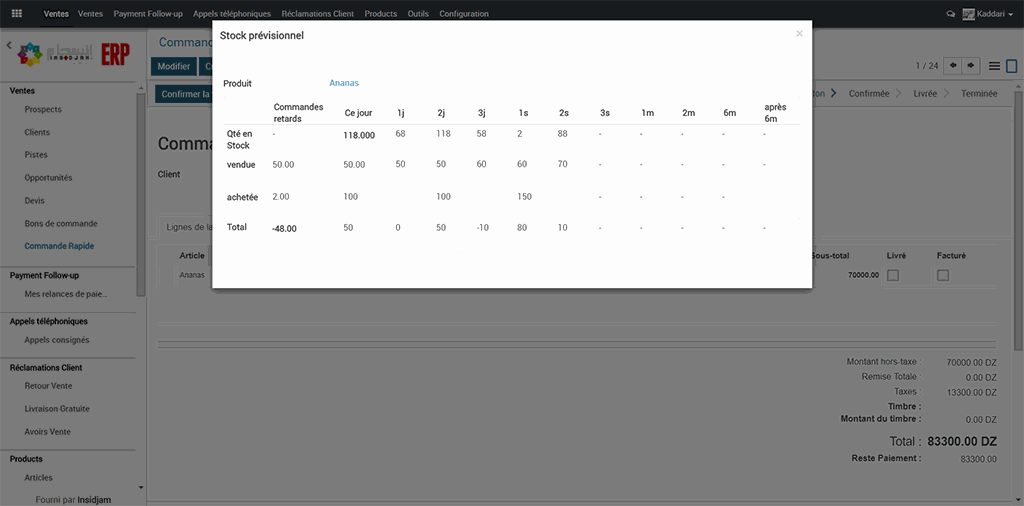The width and height of the screenshot is (1024, 506).
Task: Click the 118.000 stock value for Ce jour
Action: pyautogui.click(x=359, y=135)
